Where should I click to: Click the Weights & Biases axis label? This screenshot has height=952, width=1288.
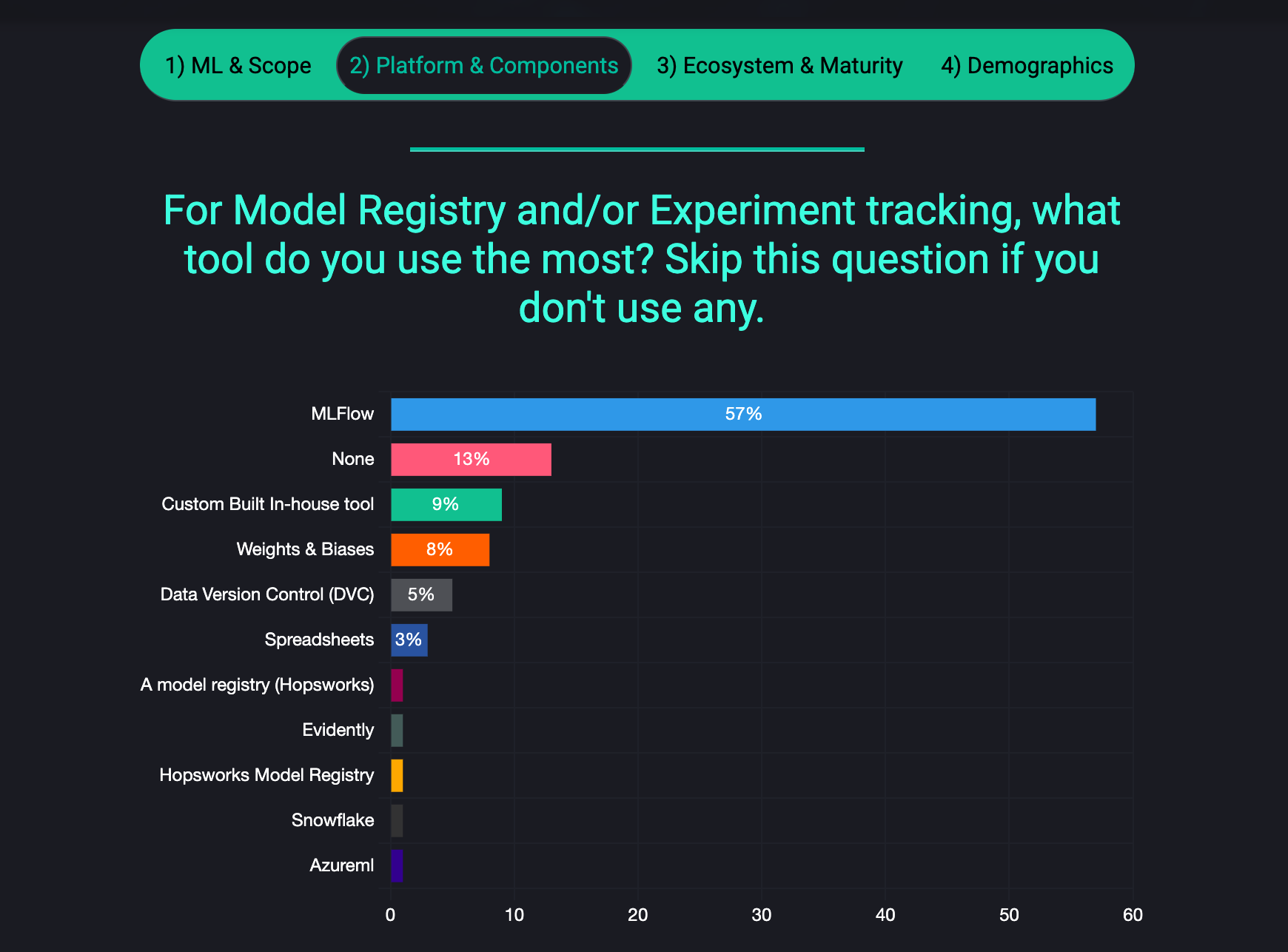click(x=305, y=549)
